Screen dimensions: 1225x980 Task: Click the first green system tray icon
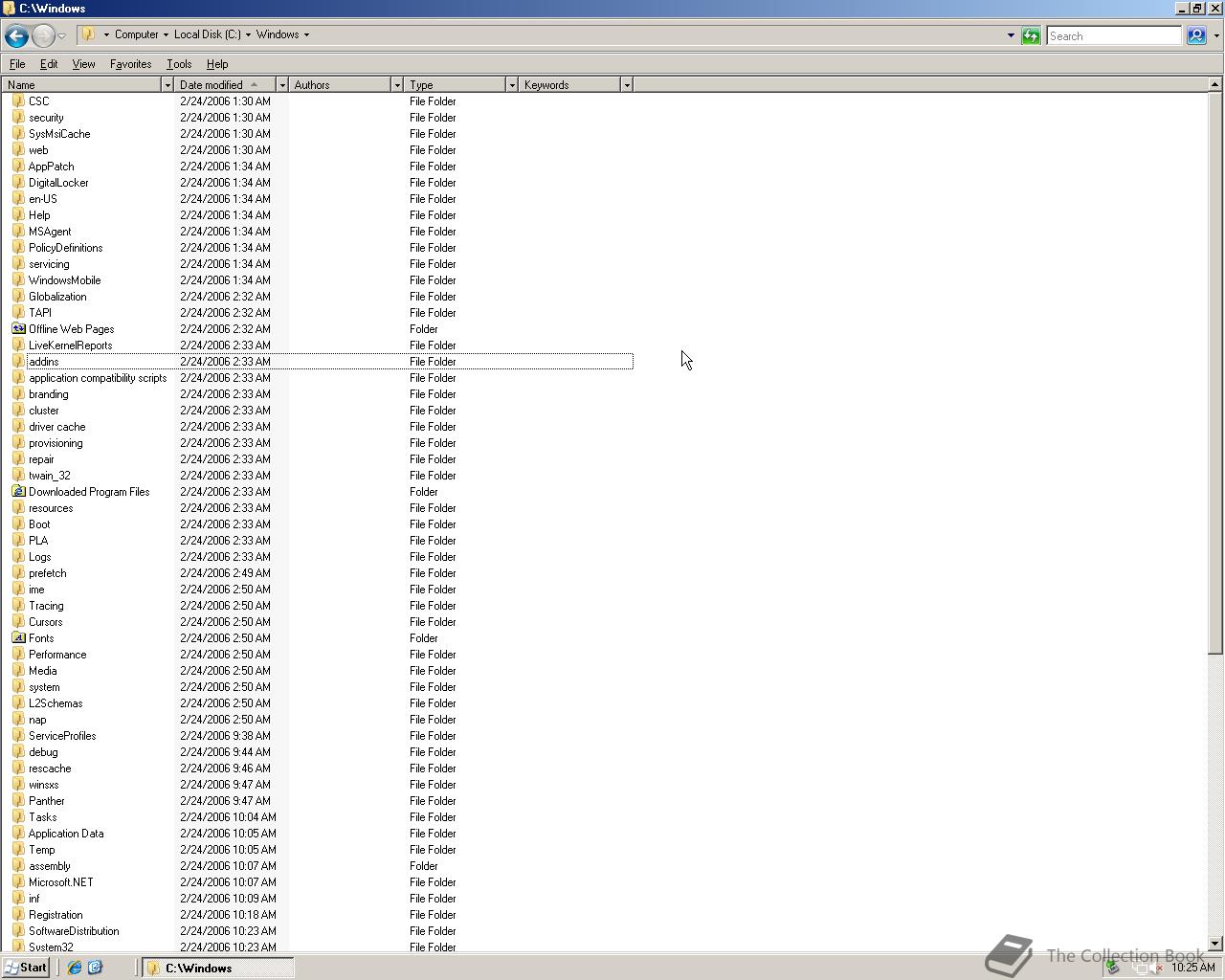click(1113, 968)
